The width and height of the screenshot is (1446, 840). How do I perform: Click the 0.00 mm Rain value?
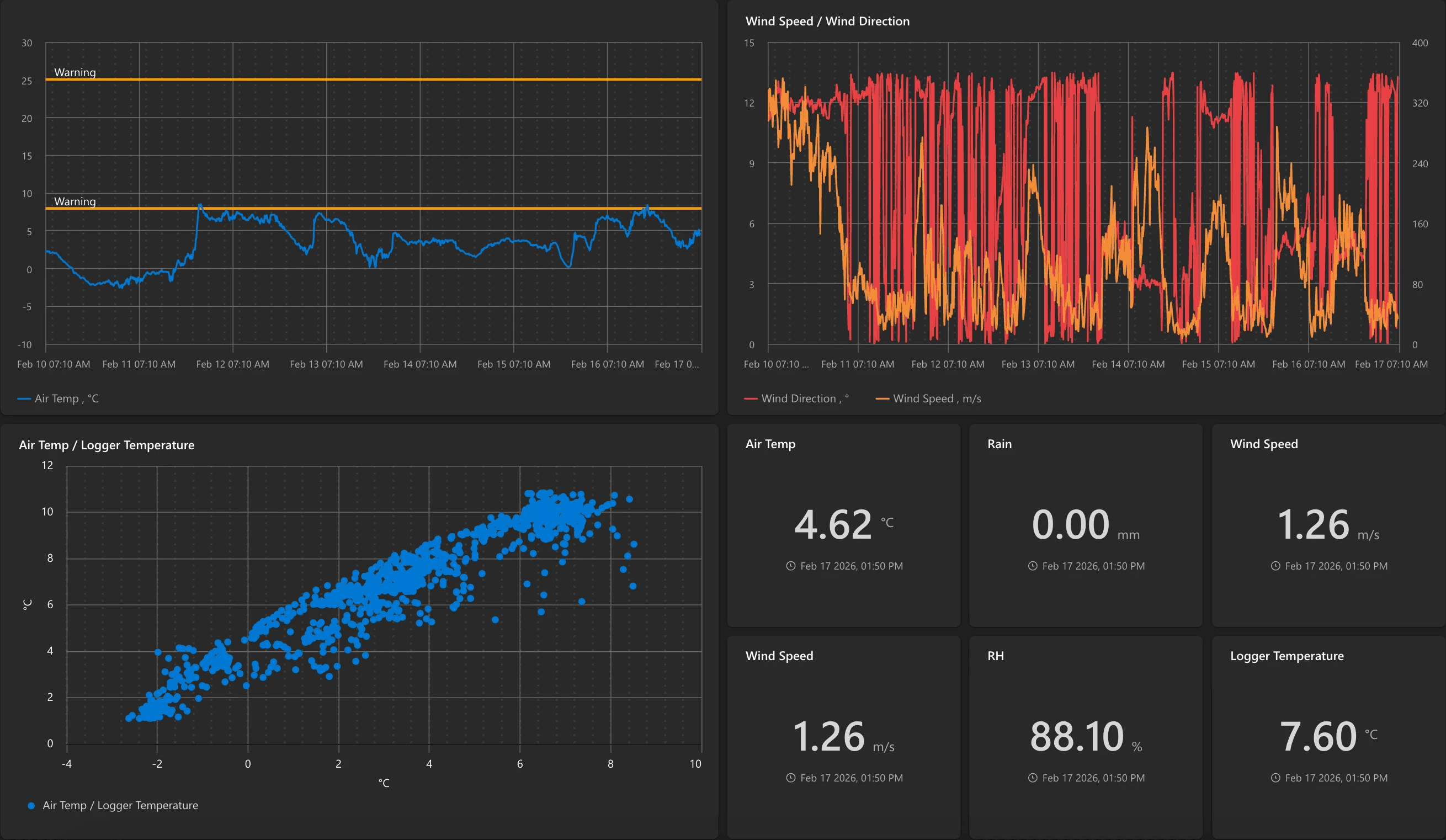pyautogui.click(x=1071, y=524)
